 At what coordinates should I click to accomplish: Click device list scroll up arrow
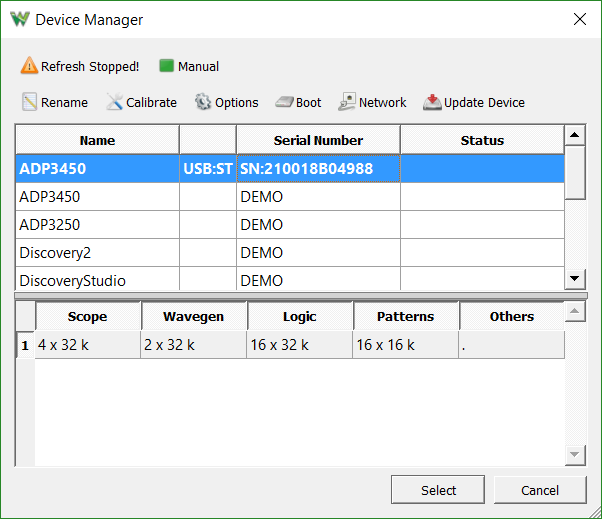(575, 135)
